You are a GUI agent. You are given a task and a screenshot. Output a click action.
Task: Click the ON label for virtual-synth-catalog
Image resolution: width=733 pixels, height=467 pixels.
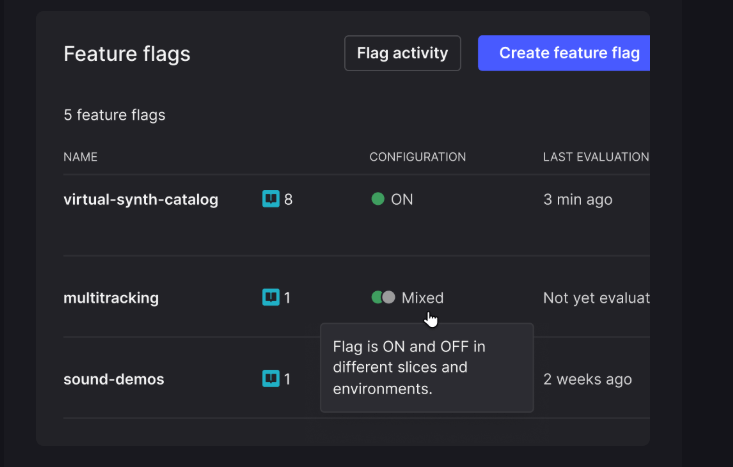402,199
